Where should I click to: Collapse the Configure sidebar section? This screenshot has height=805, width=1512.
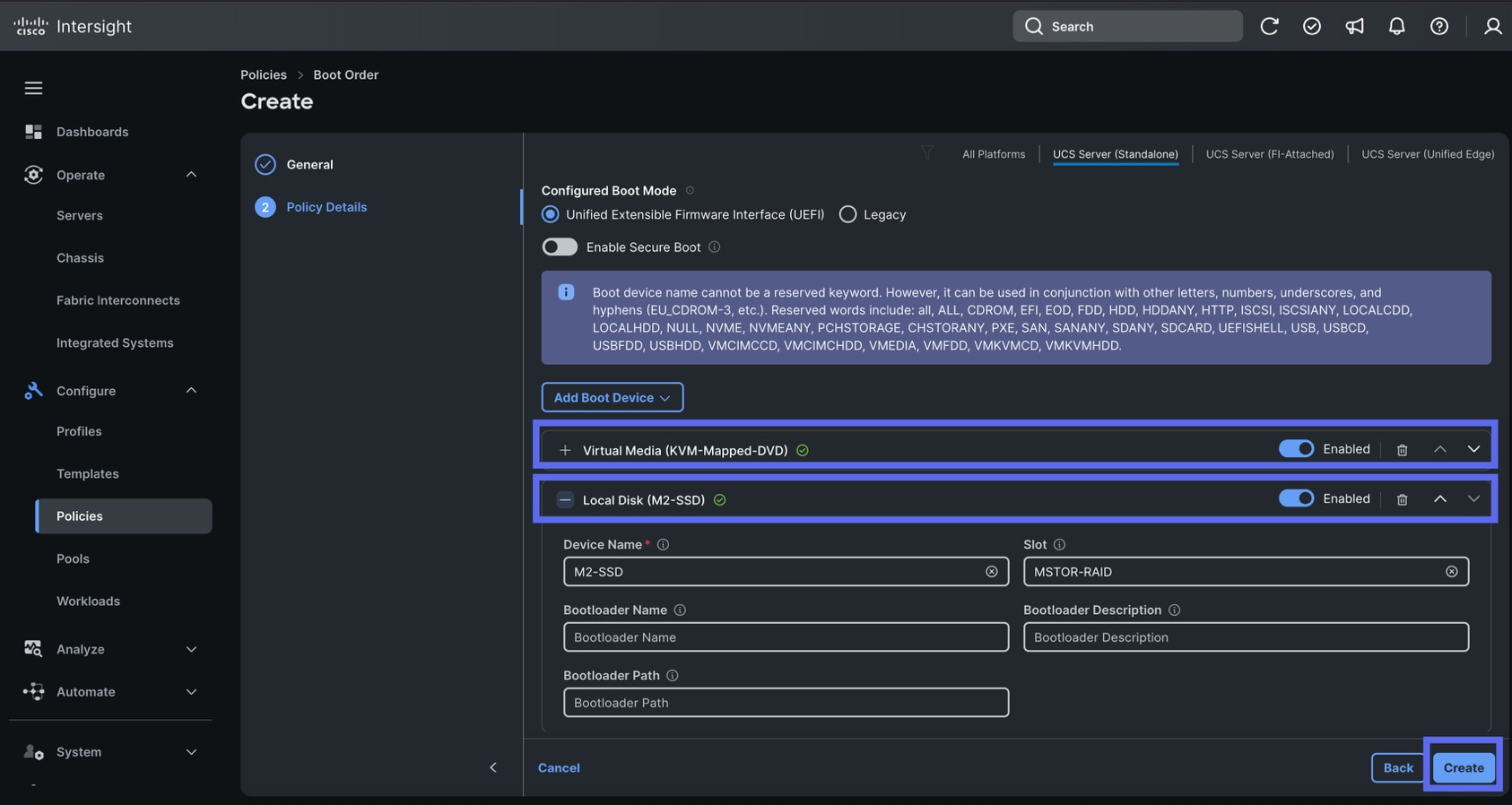[x=191, y=391]
